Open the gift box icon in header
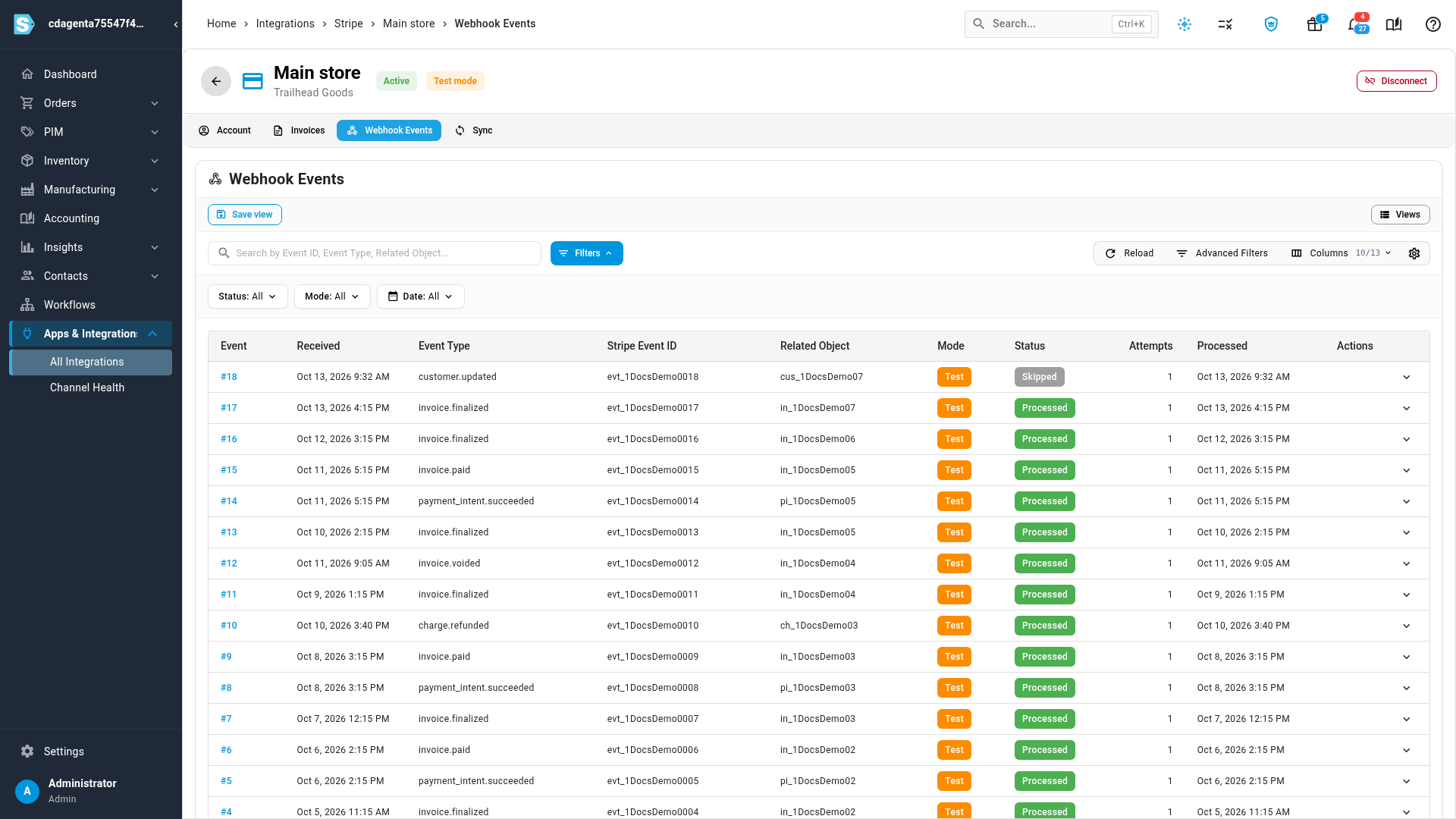Image resolution: width=1456 pixels, height=819 pixels. 1314,24
